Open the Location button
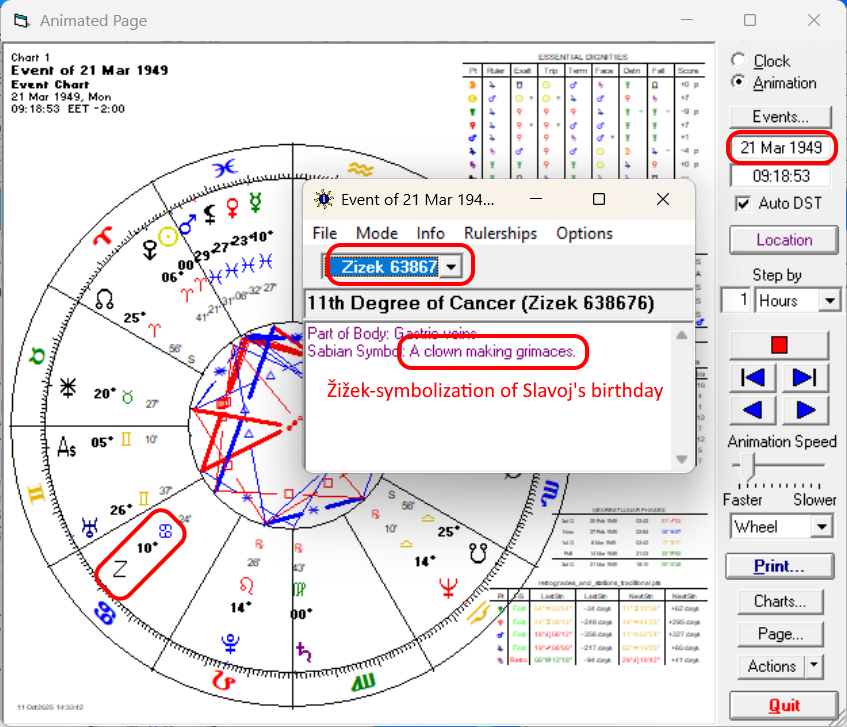847x727 pixels. pyautogui.click(x=784, y=240)
